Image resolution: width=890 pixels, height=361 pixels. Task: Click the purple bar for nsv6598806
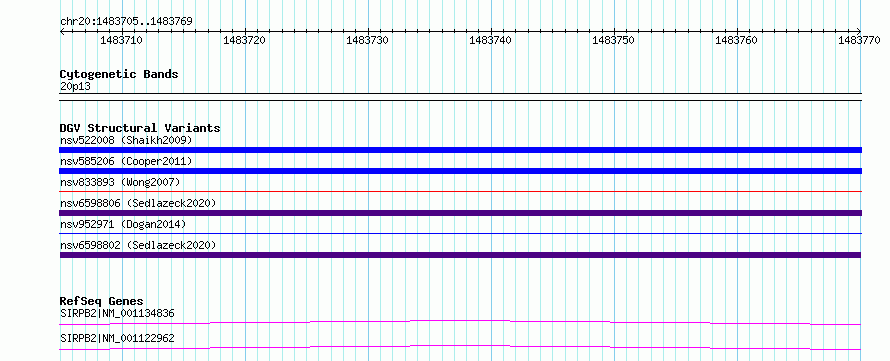[460, 213]
